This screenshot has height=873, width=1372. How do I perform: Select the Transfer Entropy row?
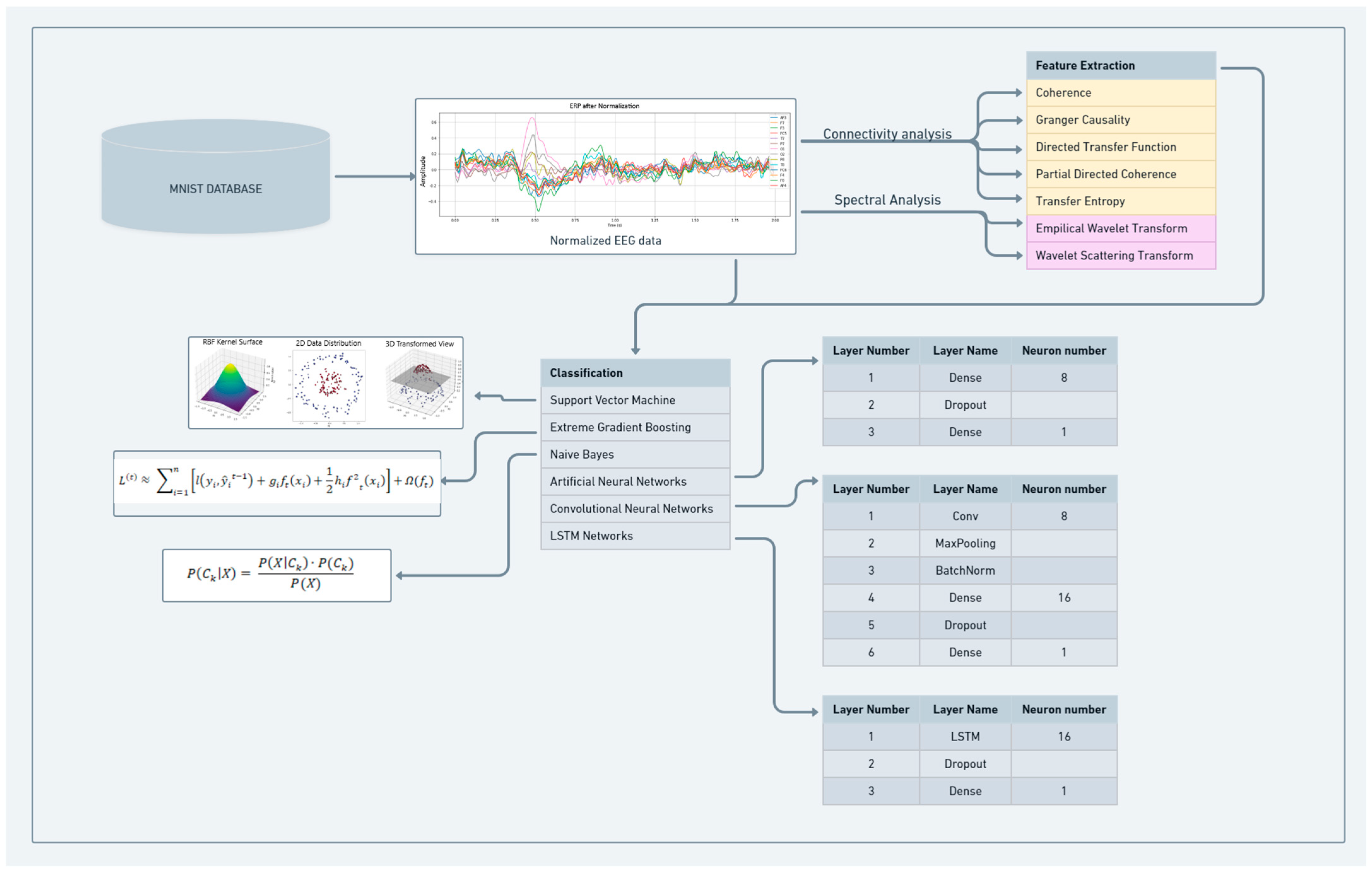coord(1120,201)
